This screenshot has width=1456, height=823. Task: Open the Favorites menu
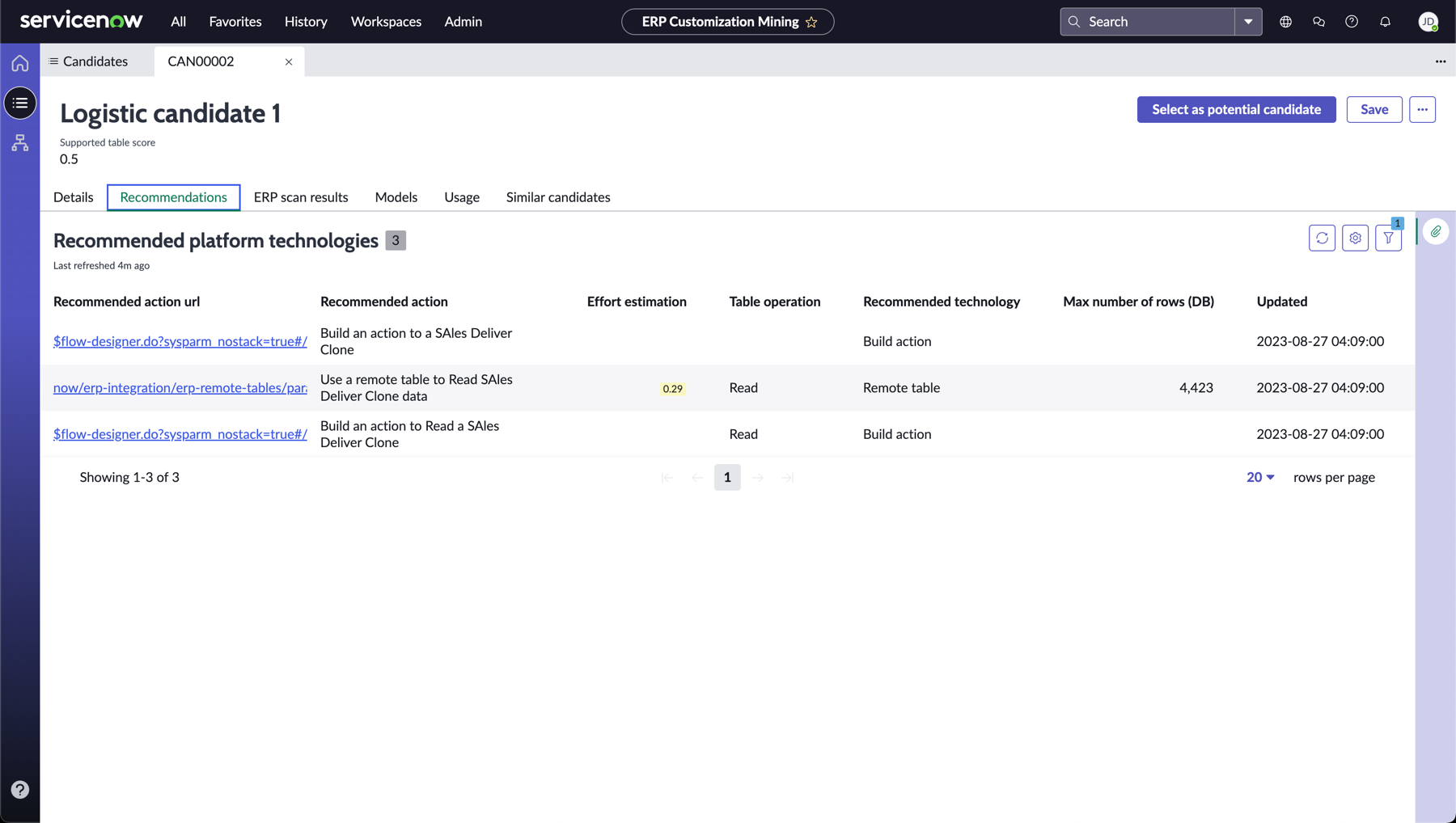(x=235, y=22)
